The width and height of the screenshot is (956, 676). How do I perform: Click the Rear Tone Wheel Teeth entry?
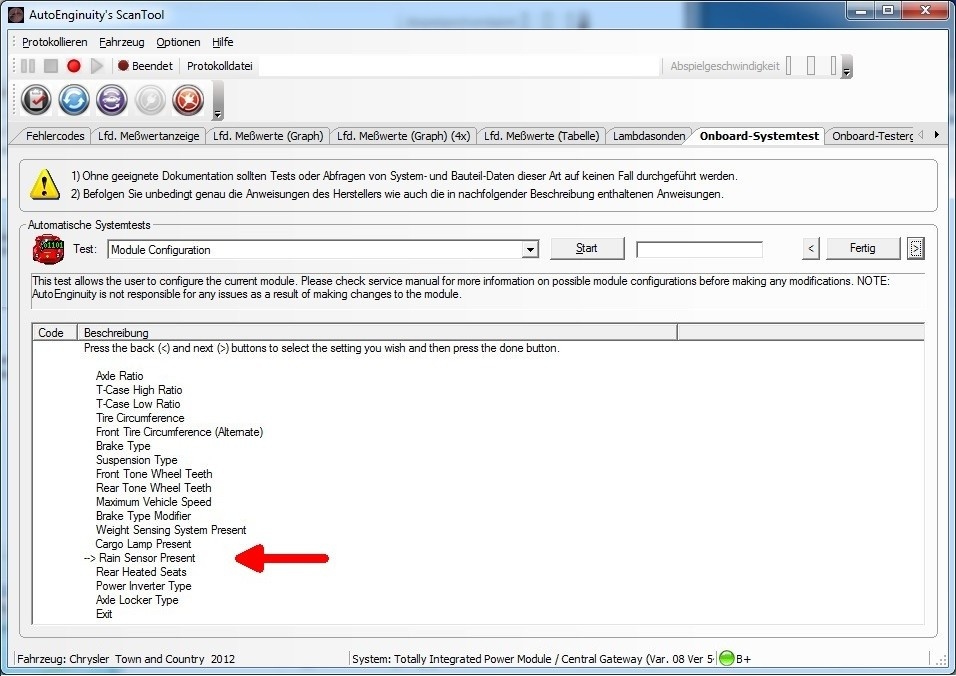154,488
